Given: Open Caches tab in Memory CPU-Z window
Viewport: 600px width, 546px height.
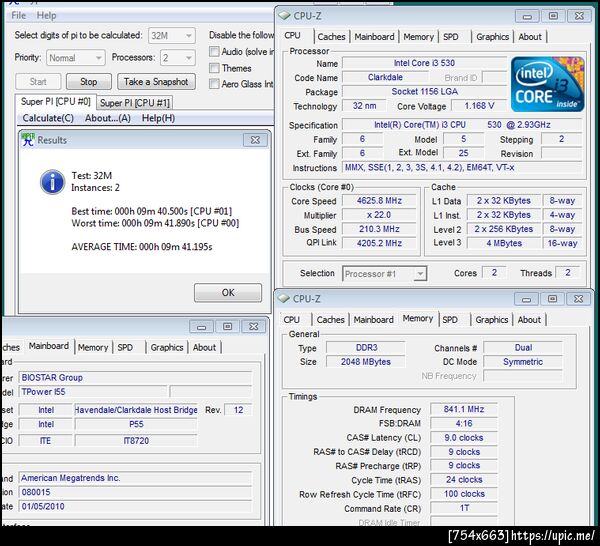Looking at the screenshot, I should click(x=331, y=319).
